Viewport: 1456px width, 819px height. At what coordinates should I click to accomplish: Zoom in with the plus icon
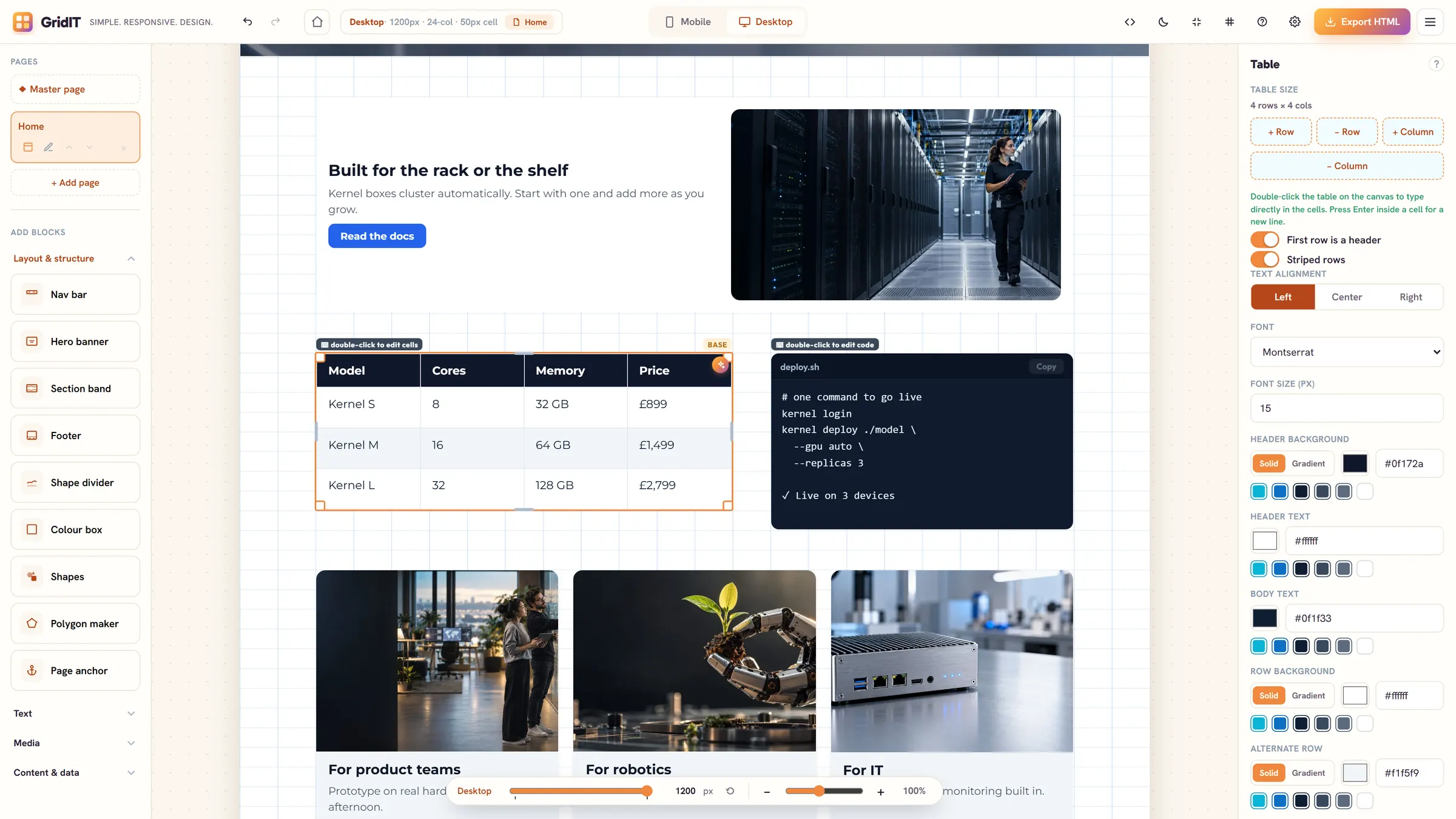[880, 792]
